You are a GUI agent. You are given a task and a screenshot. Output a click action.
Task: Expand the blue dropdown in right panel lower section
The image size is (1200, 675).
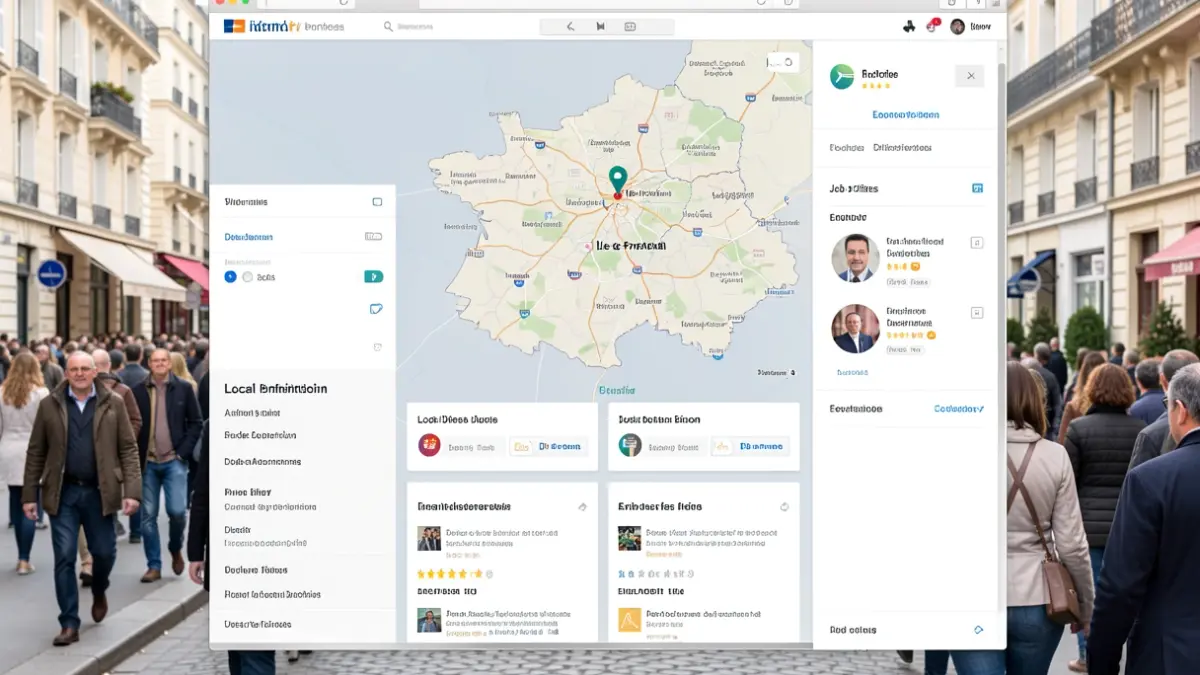point(958,409)
